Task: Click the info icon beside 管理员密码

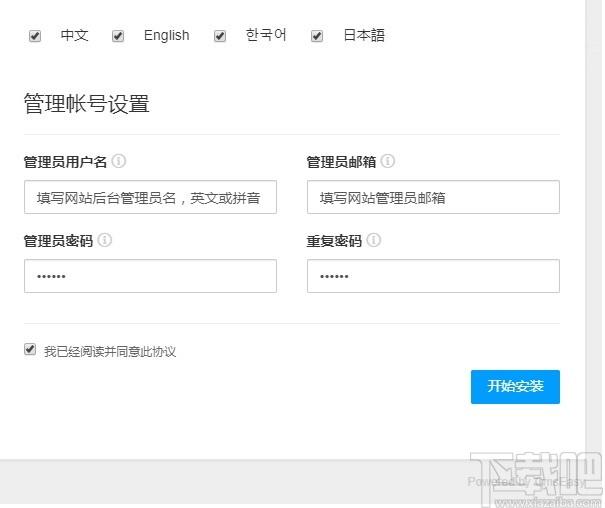Action: 105,241
